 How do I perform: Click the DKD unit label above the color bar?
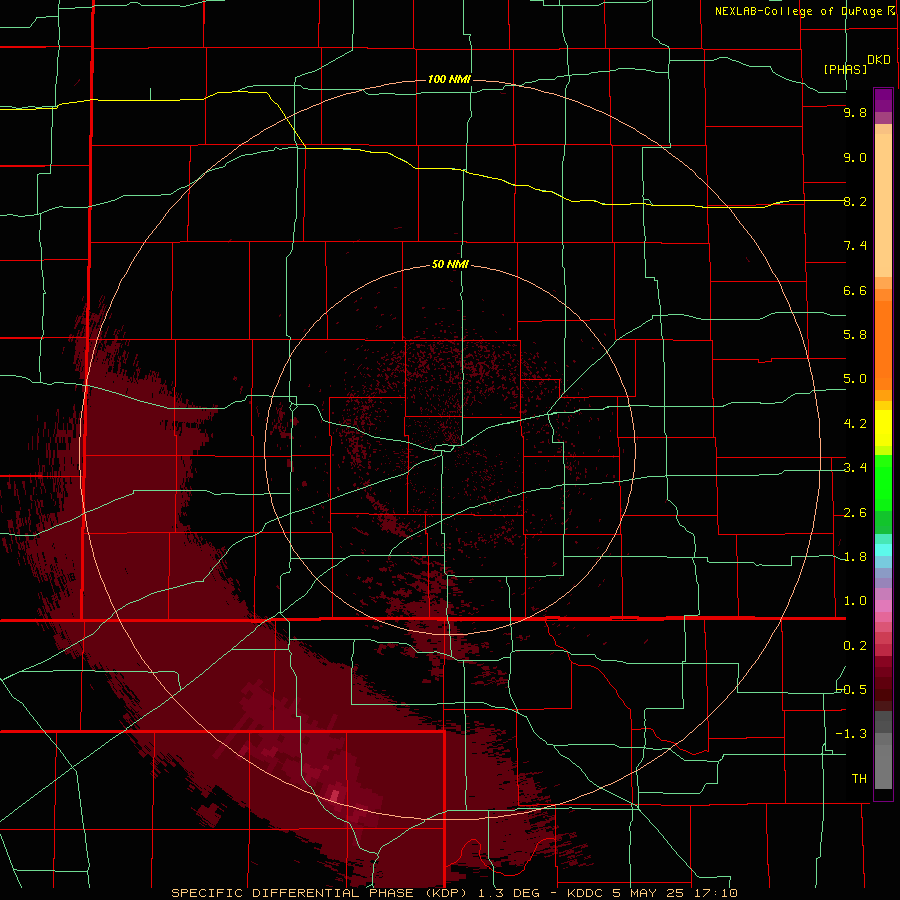(x=879, y=60)
